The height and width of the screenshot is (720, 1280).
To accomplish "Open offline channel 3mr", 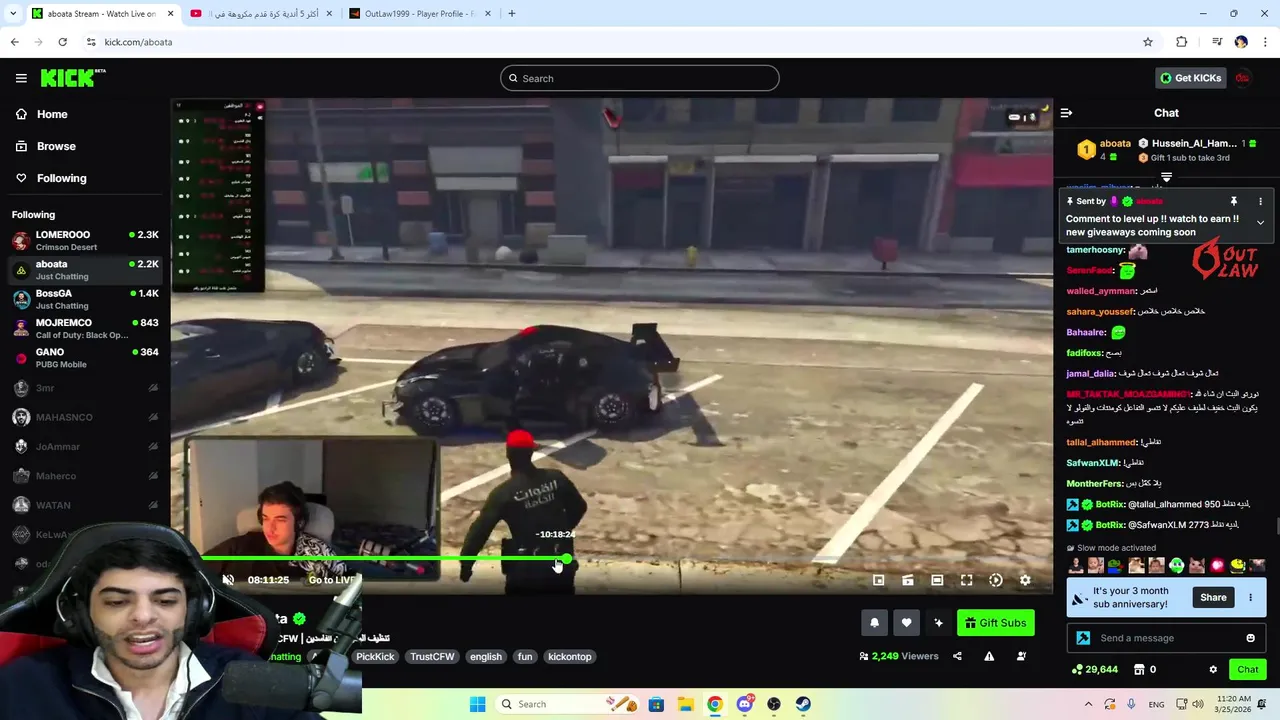I will pos(85,388).
